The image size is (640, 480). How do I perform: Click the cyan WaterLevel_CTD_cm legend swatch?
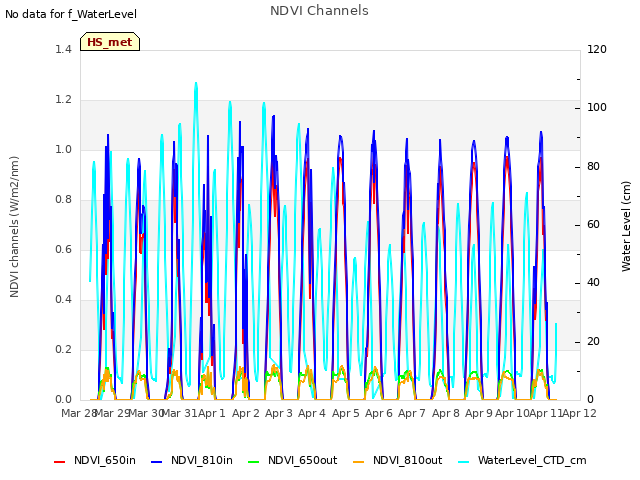[x=464, y=462]
